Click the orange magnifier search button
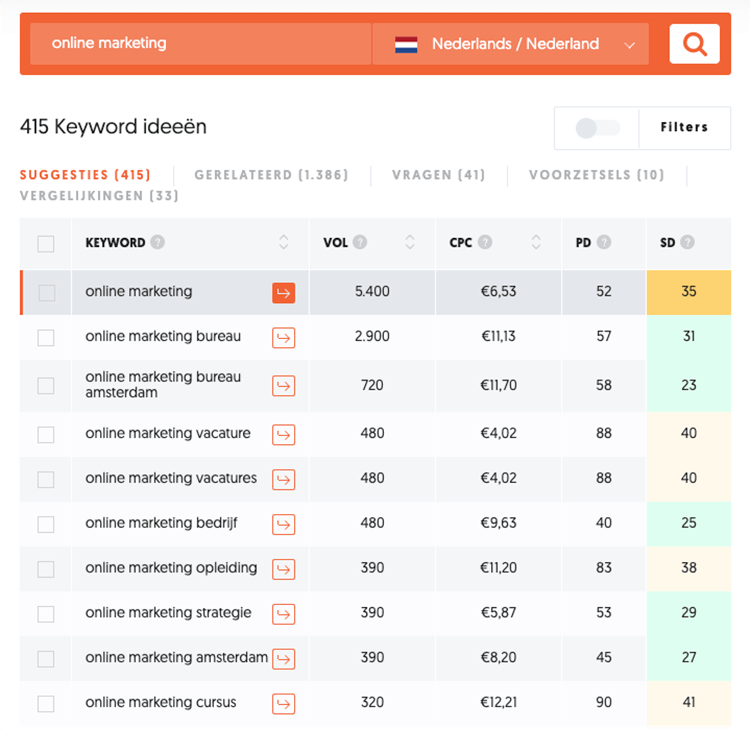 (694, 44)
